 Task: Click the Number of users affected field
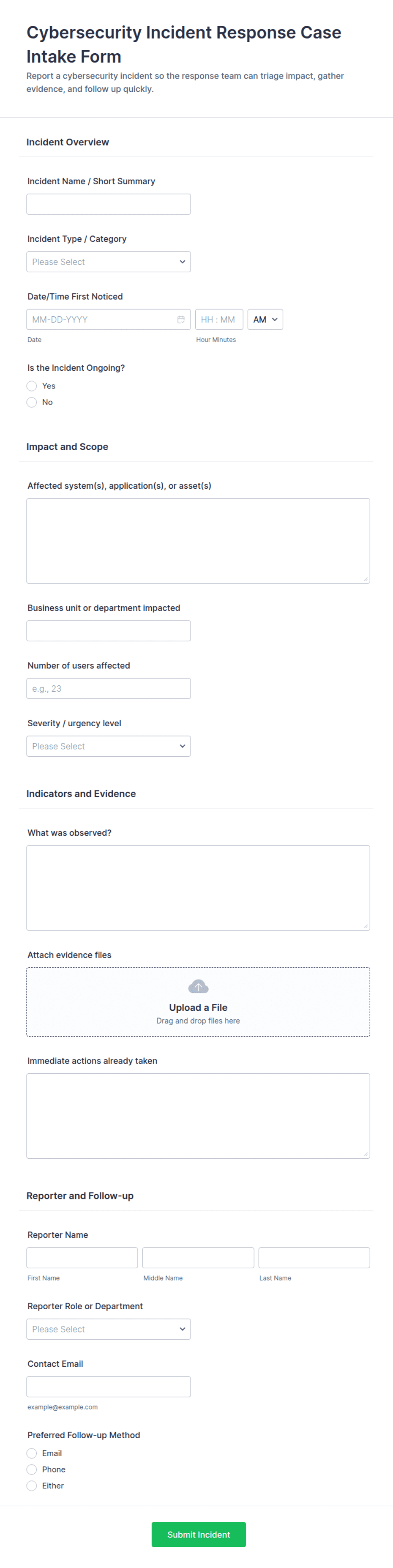tap(108, 688)
